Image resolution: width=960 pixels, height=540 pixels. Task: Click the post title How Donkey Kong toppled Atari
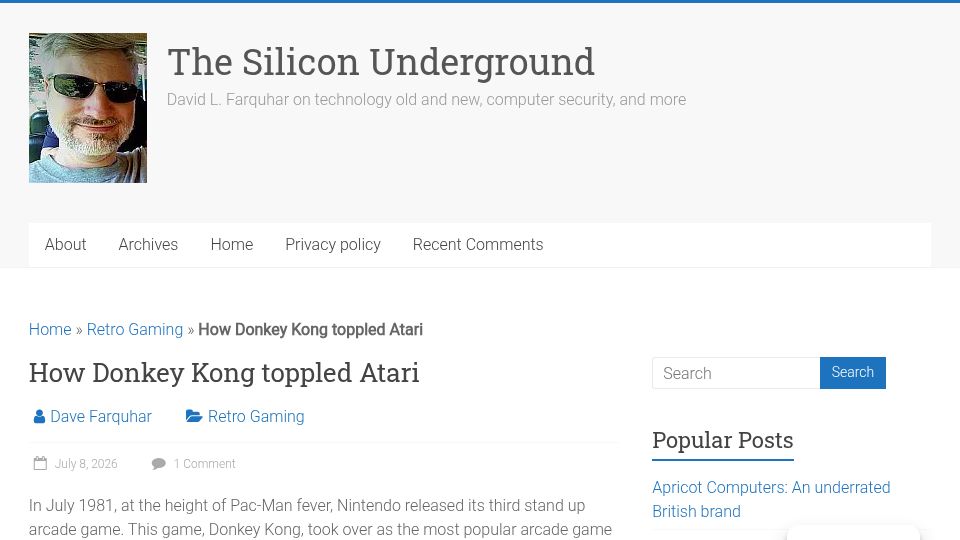(224, 373)
